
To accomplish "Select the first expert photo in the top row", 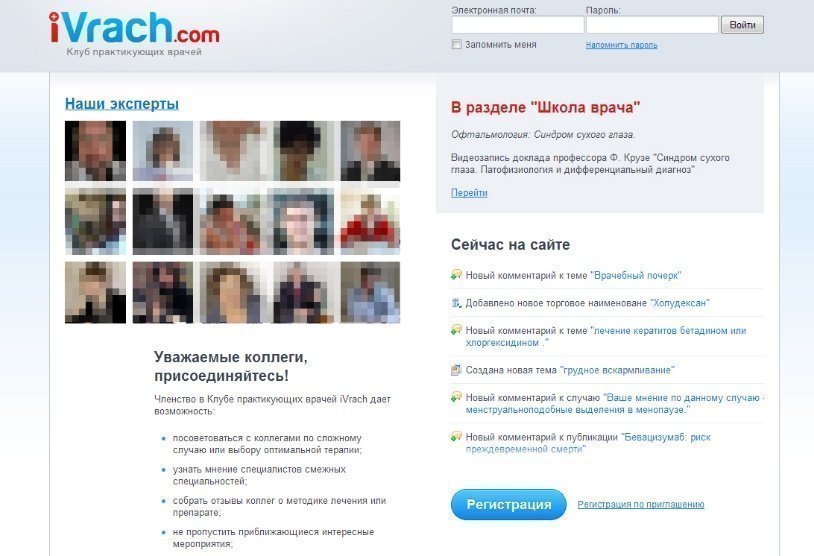I will 96,151.
